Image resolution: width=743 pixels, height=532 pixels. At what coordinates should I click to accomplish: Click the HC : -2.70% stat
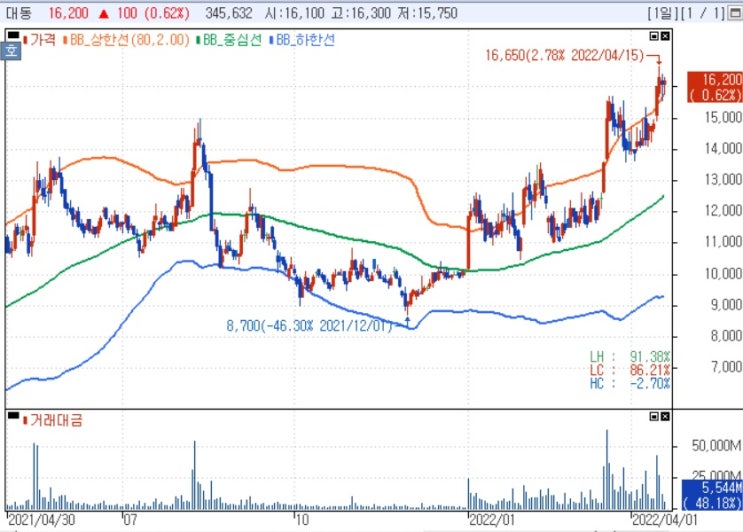point(630,383)
